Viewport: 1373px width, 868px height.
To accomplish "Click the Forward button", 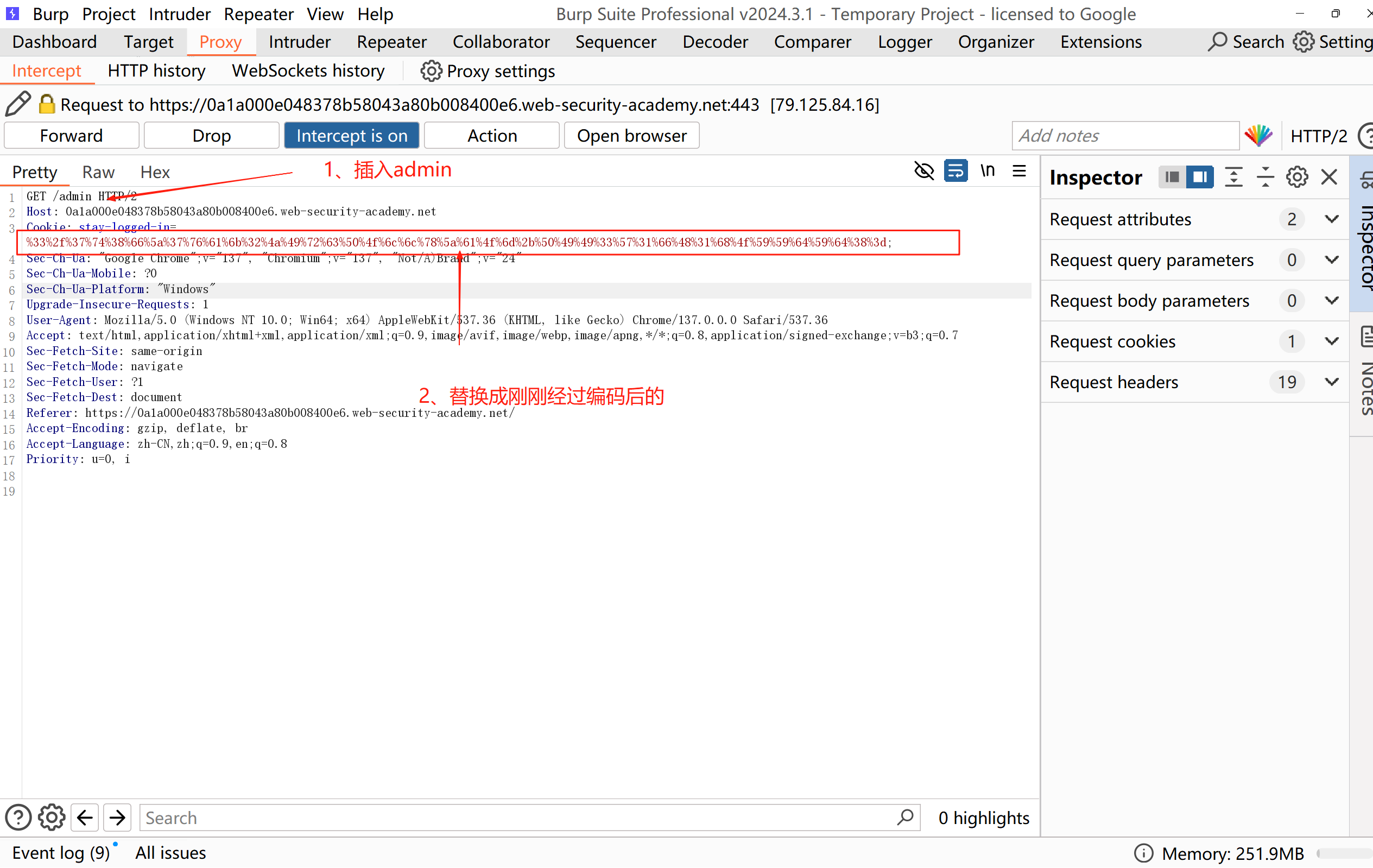I will [71, 136].
